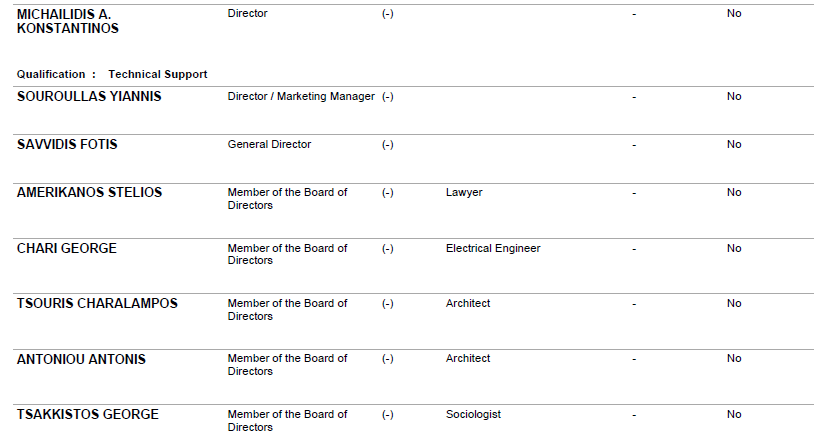This screenshot has height=434, width=828.
Task: Click the Sociologist profession text
Action: [473, 414]
